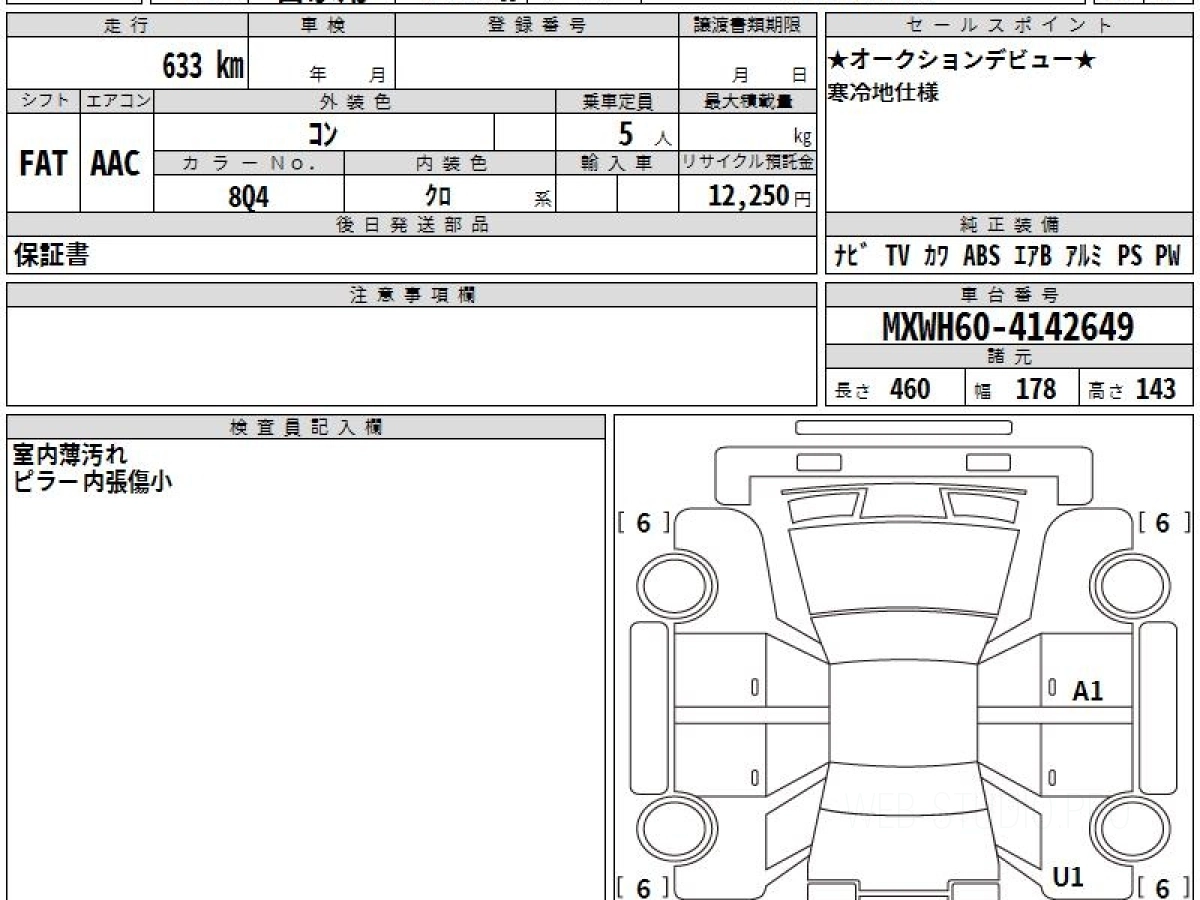The image size is (1200, 900).
Task: Select chassis number MXWH60-4142649
Action: [x=1008, y=327]
